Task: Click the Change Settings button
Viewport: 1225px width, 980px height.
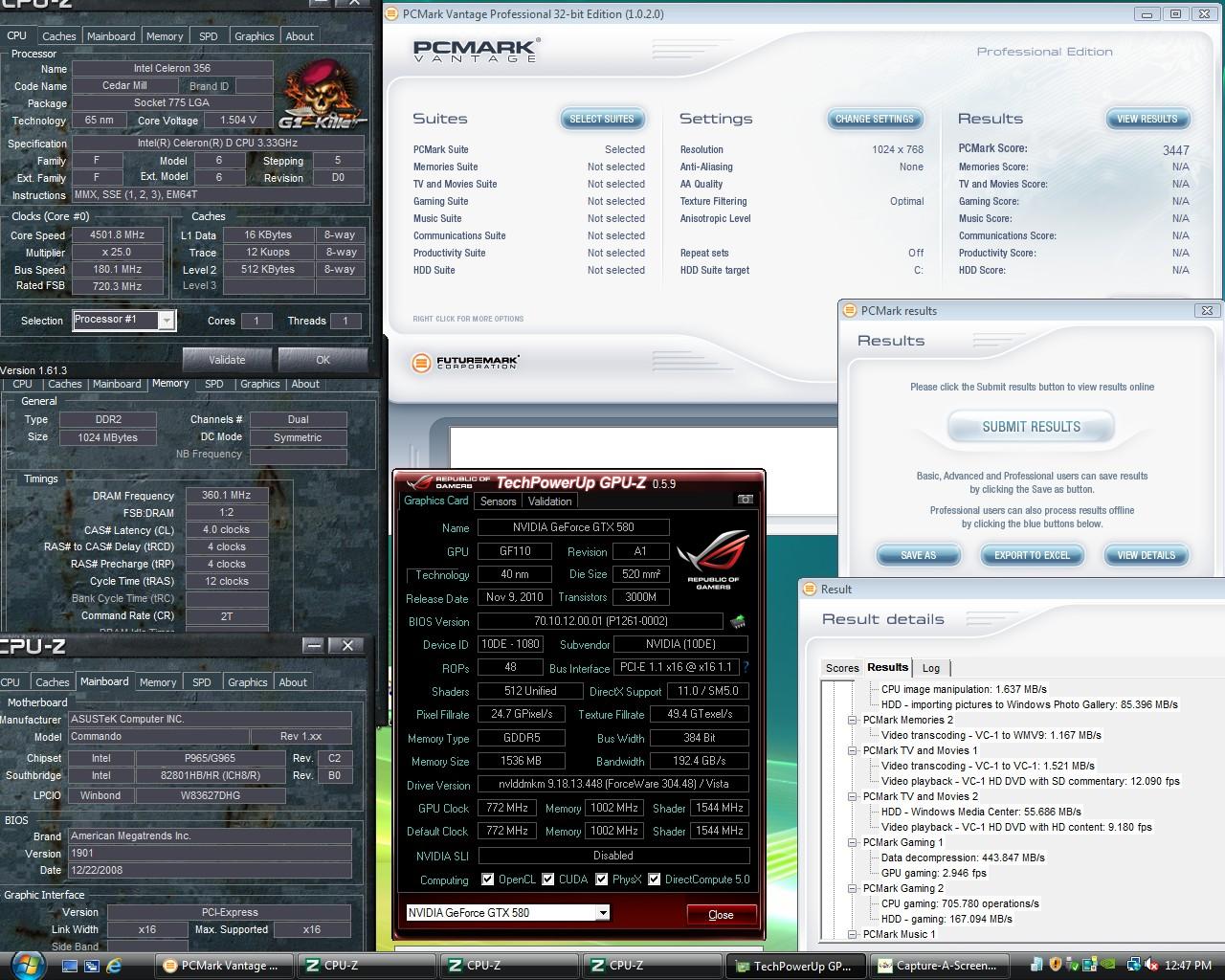Action: click(x=875, y=119)
